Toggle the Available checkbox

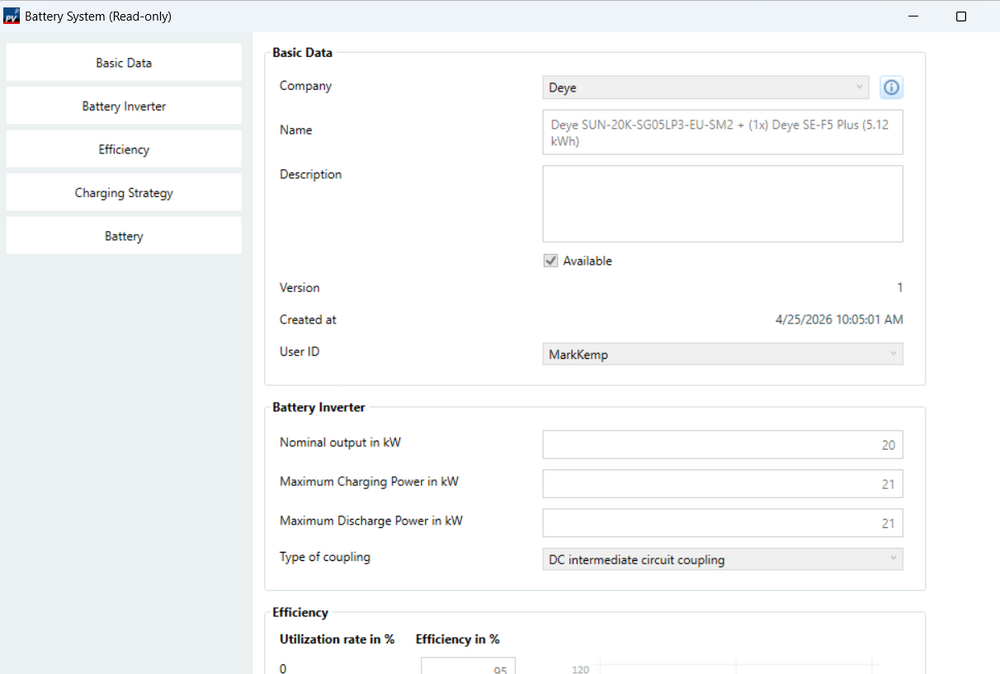click(x=550, y=261)
